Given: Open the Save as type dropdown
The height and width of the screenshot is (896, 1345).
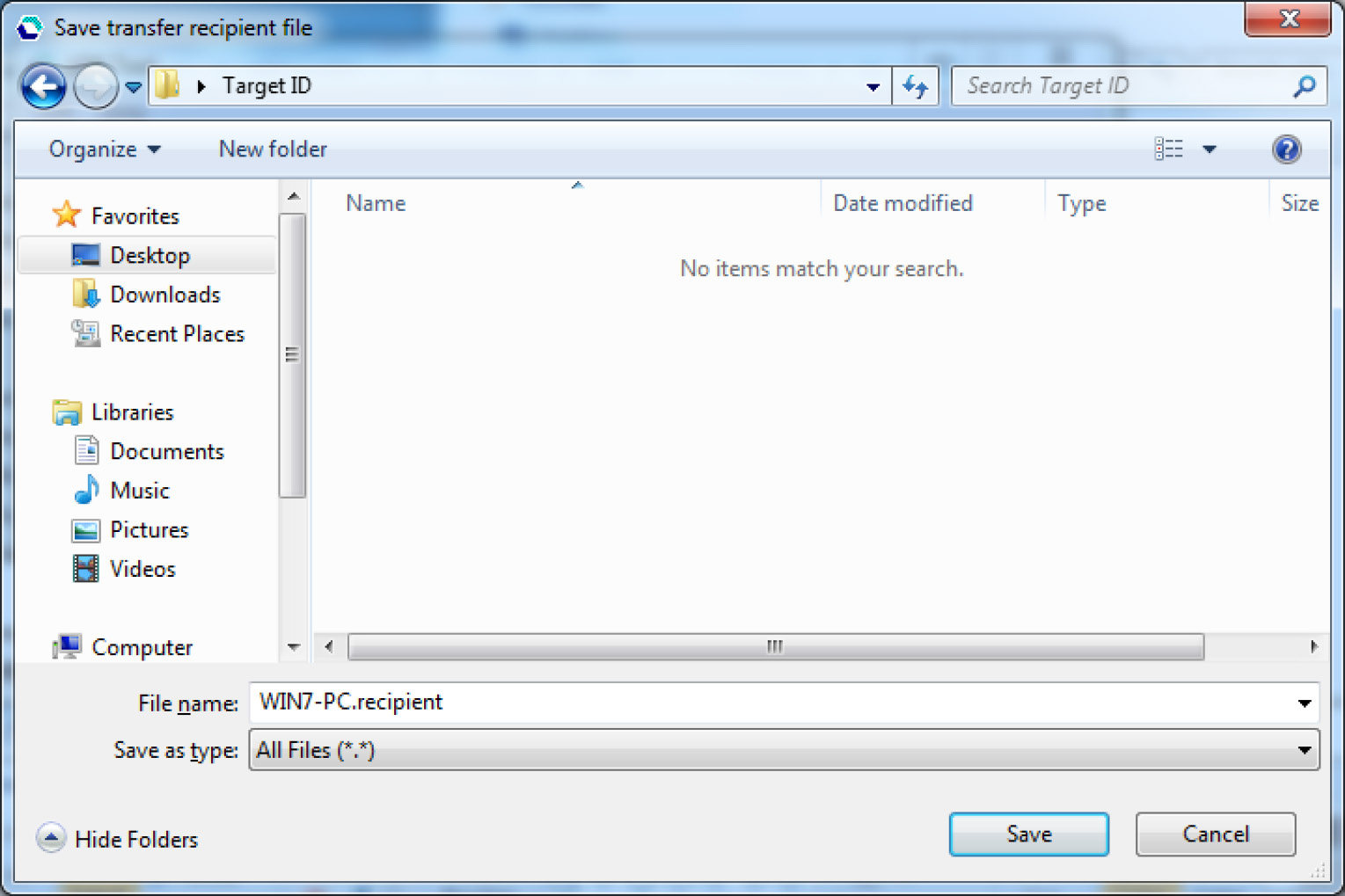Looking at the screenshot, I should pos(784,750).
